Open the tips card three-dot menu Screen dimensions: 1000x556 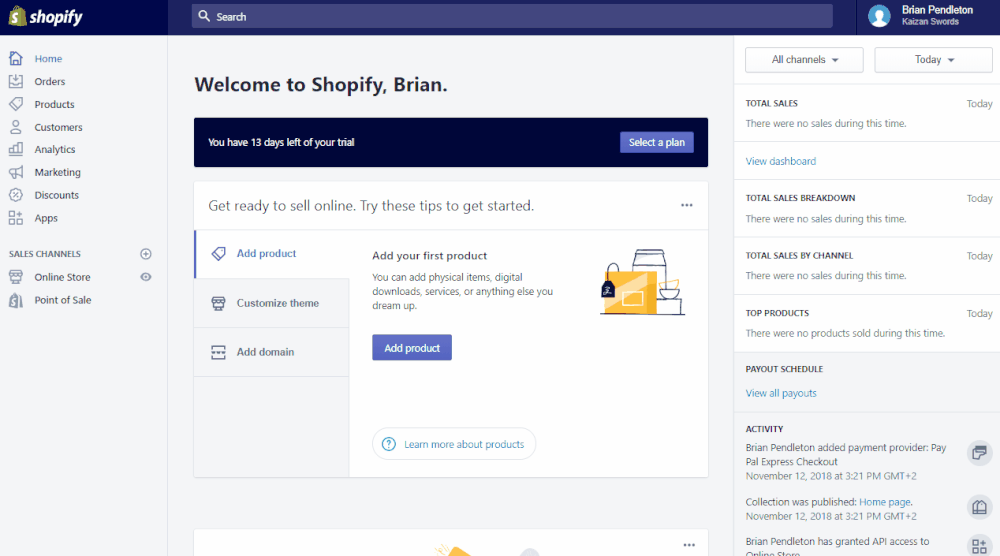pos(687,205)
